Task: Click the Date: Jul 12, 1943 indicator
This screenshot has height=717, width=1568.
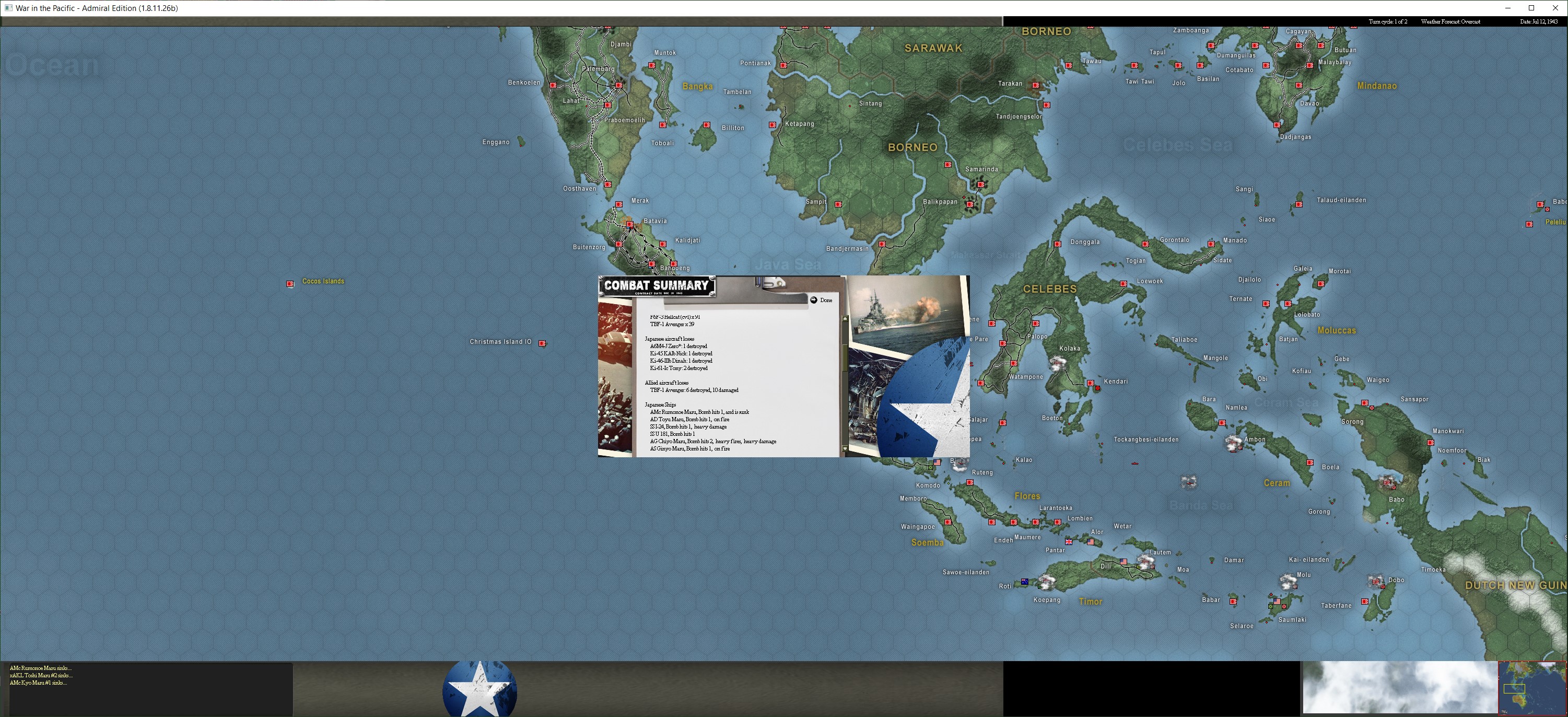Action: pyautogui.click(x=1538, y=22)
